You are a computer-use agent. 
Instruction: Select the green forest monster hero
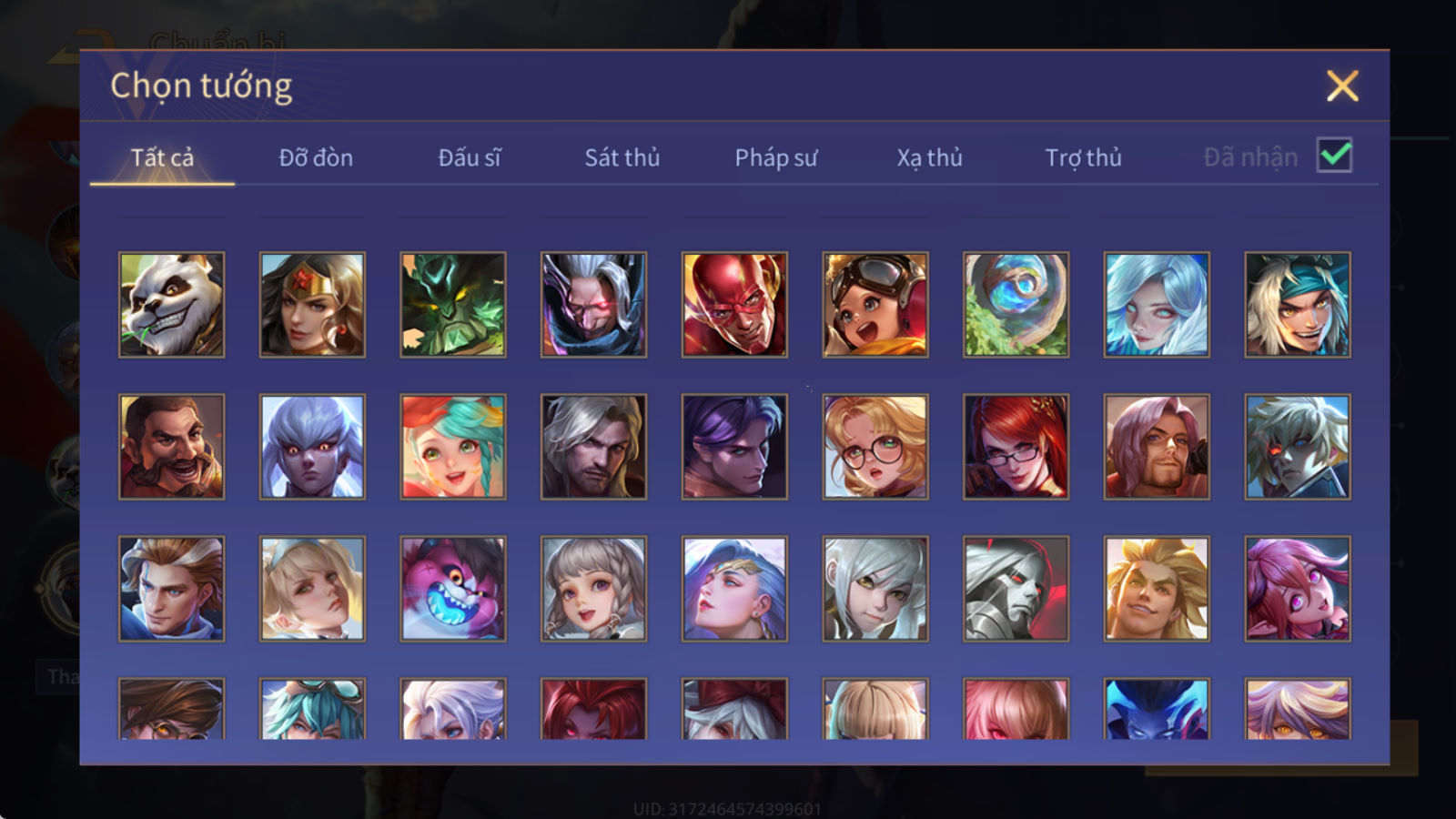[453, 305]
